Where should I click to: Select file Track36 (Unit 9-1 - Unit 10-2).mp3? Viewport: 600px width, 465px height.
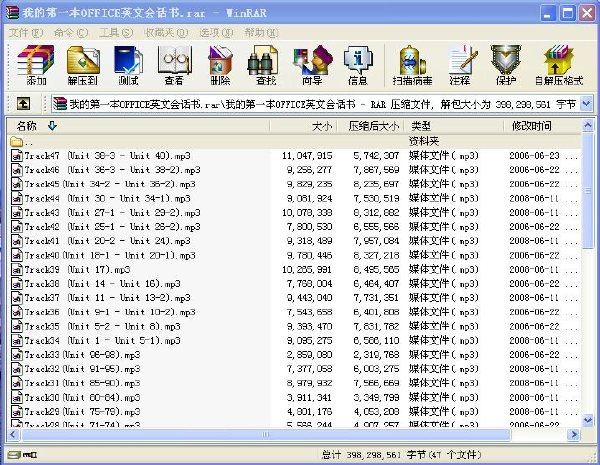[104, 312]
